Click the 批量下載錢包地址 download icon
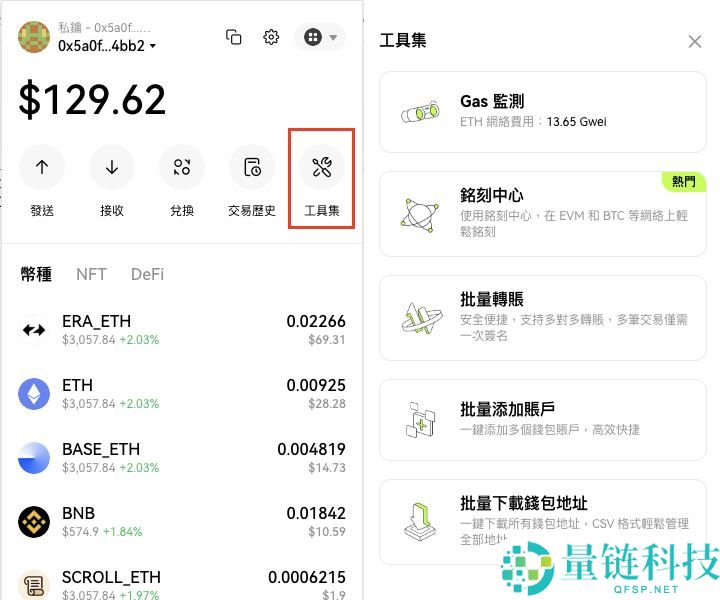720x600 pixels. [420, 522]
